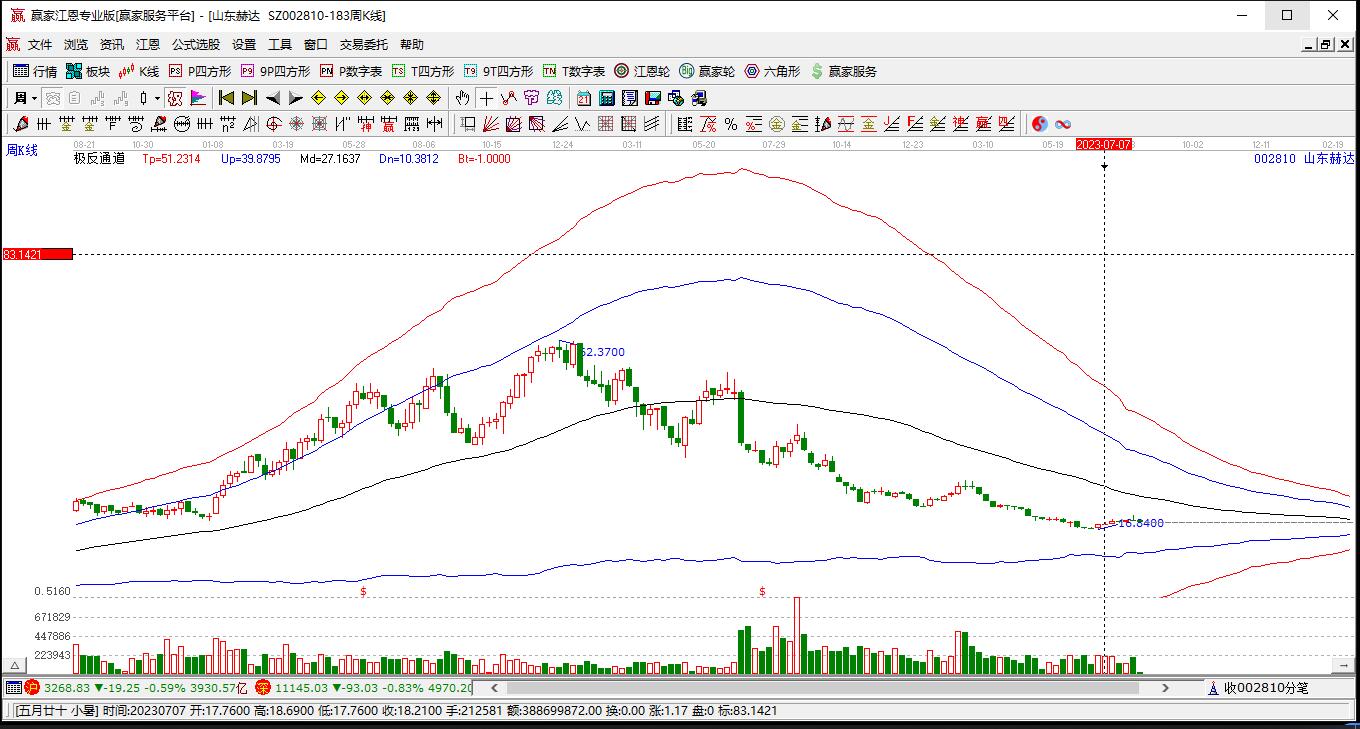Open the T四方形 square tool
This screenshot has height=729, width=1360.
tap(423, 71)
